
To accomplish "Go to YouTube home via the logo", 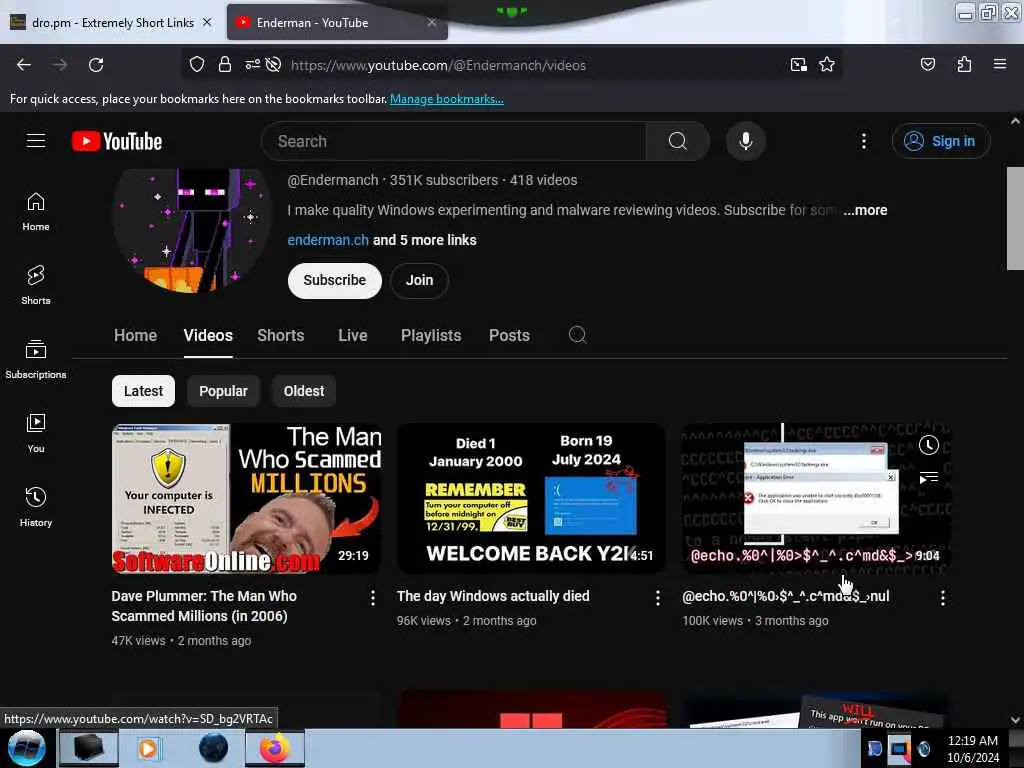I will [117, 141].
